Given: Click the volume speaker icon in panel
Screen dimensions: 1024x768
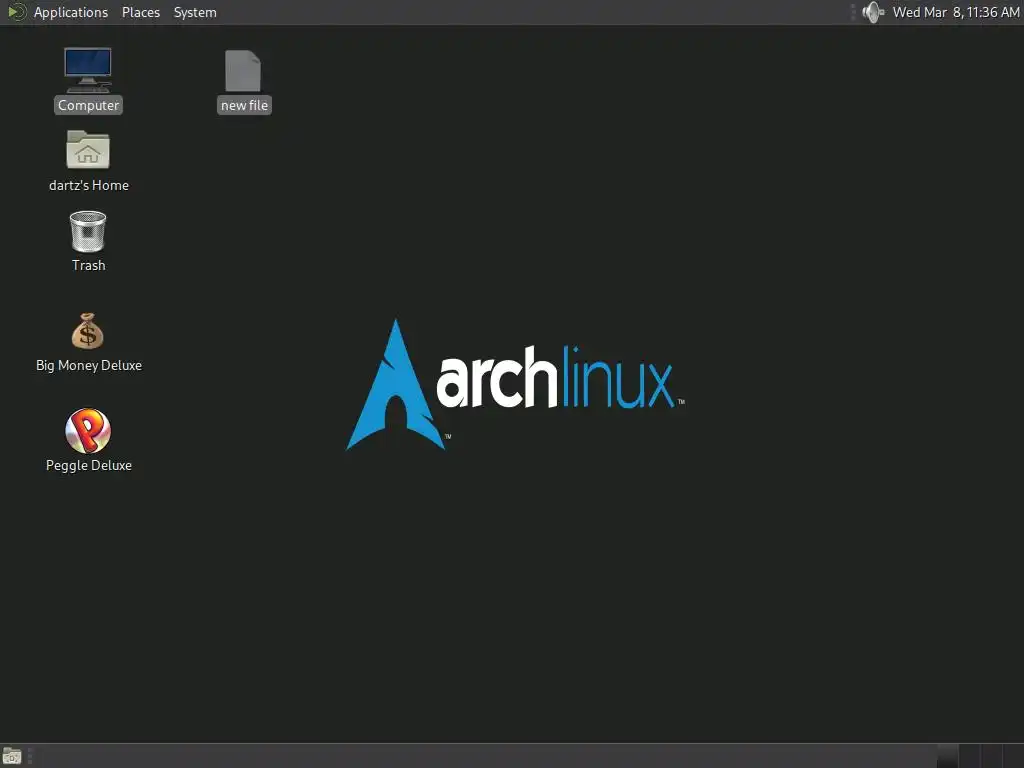Looking at the screenshot, I should pos(872,12).
